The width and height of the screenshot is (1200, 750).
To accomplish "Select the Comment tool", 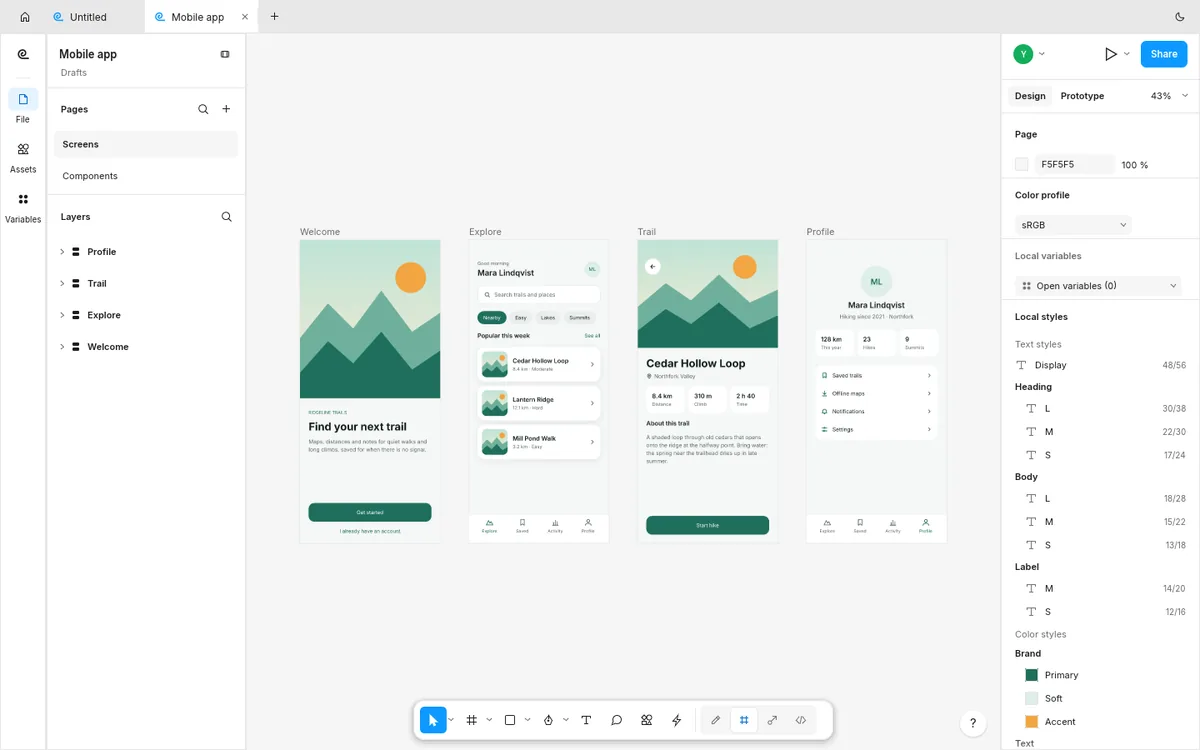I will coord(617,720).
